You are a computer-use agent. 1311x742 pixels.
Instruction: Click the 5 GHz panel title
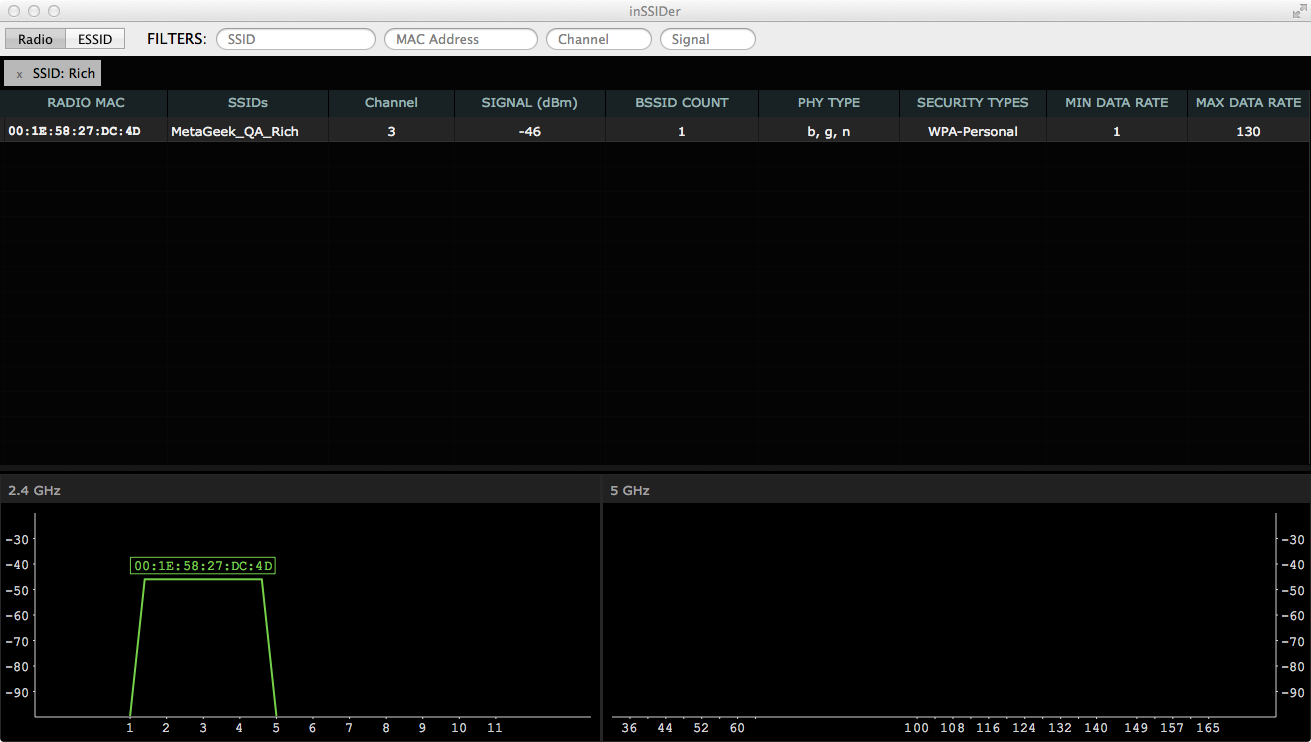(x=630, y=491)
